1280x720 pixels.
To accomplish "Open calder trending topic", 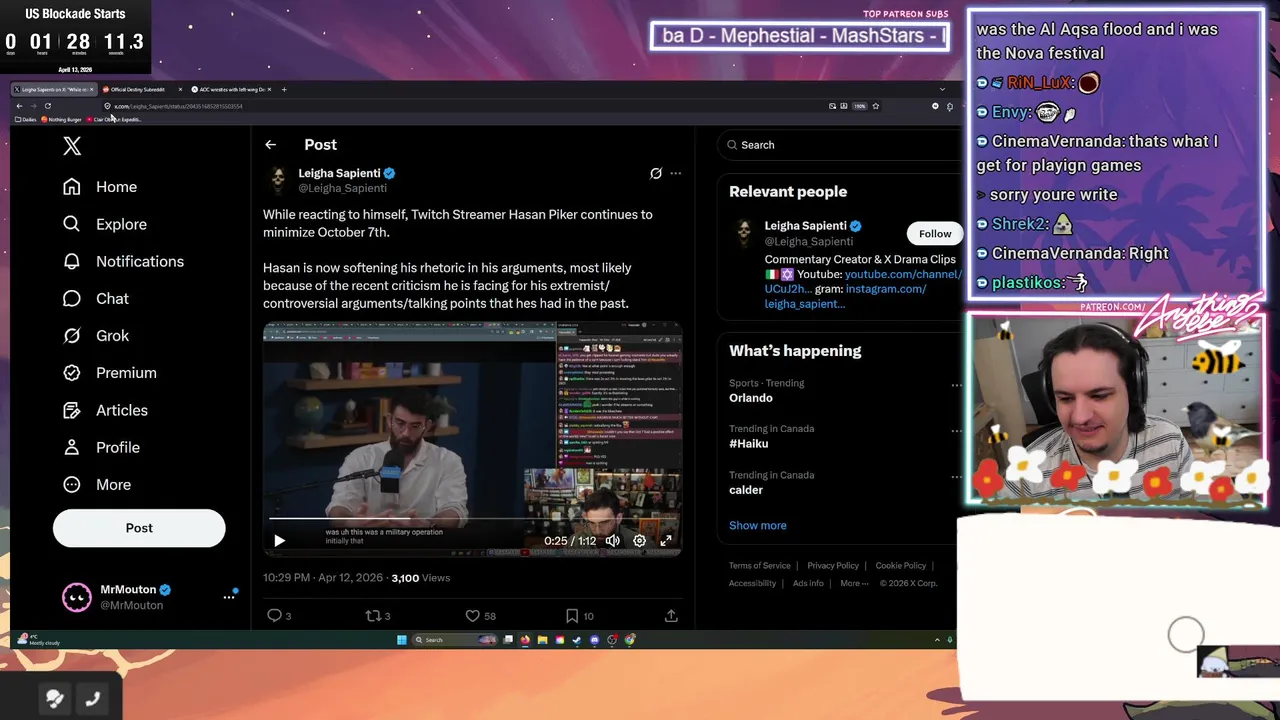I will (746, 490).
